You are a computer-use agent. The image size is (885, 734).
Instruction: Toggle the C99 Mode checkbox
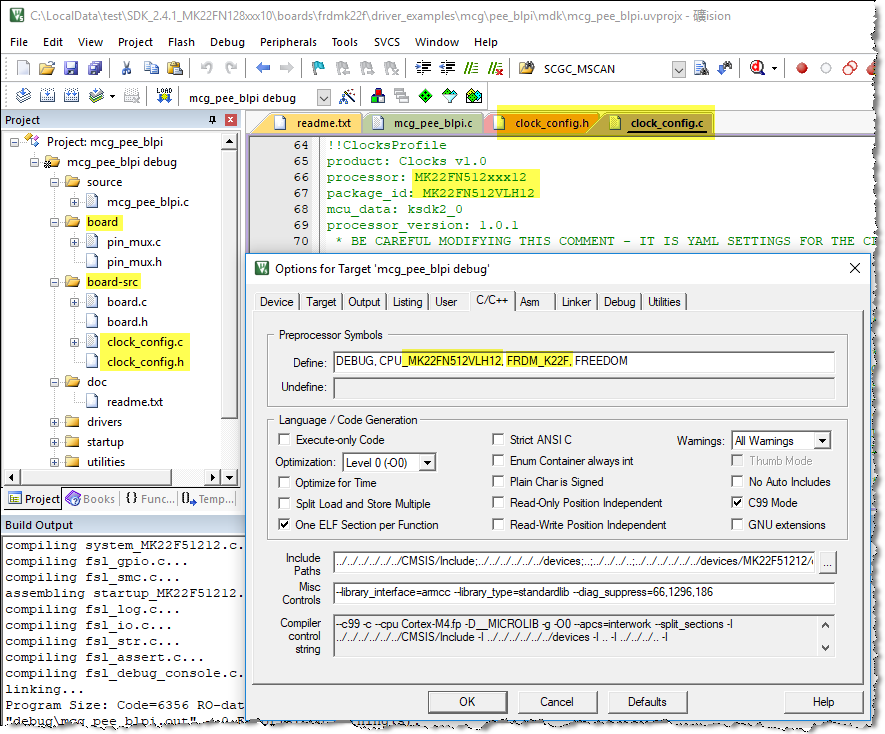737,503
